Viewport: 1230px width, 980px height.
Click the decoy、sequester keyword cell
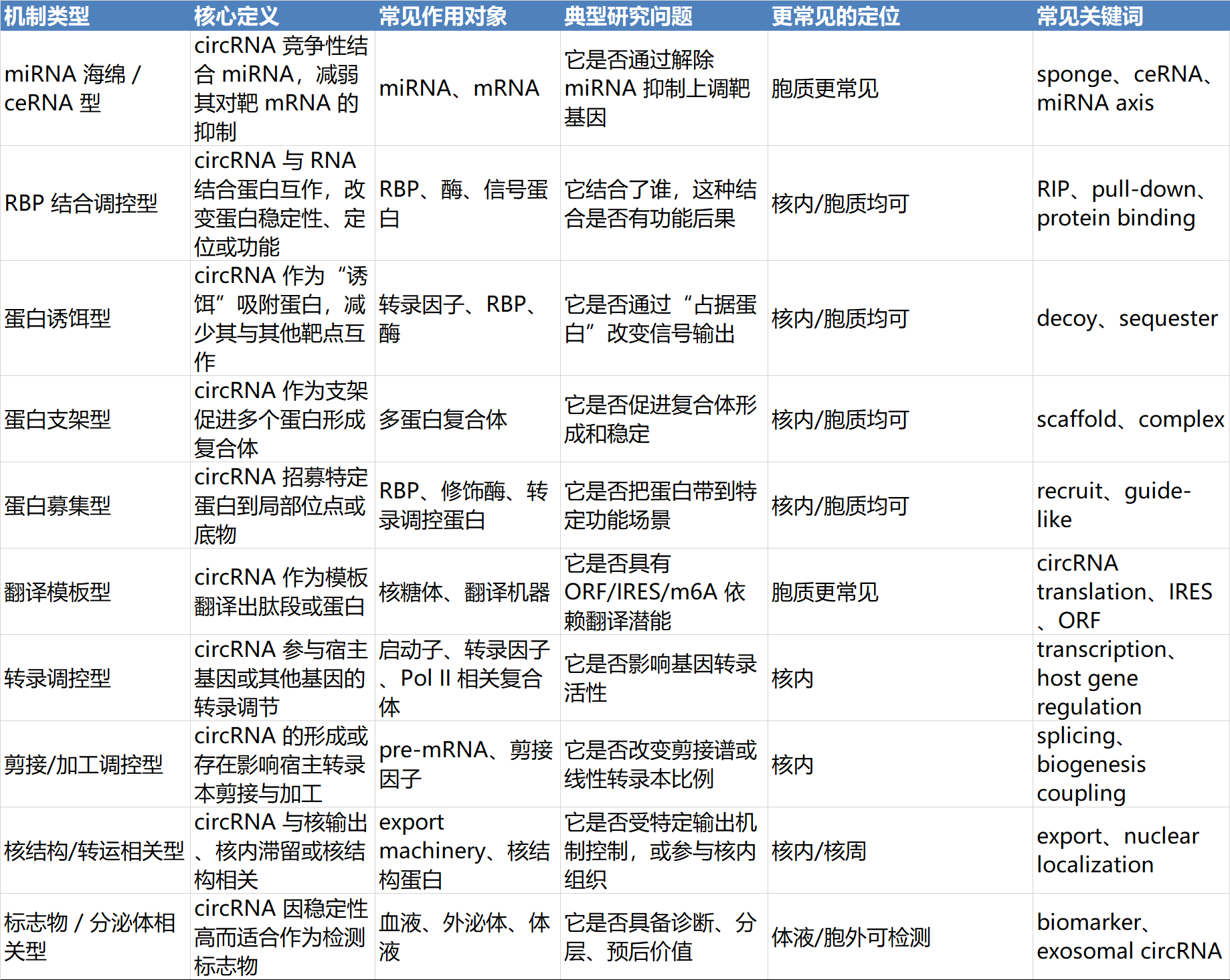point(1127,318)
